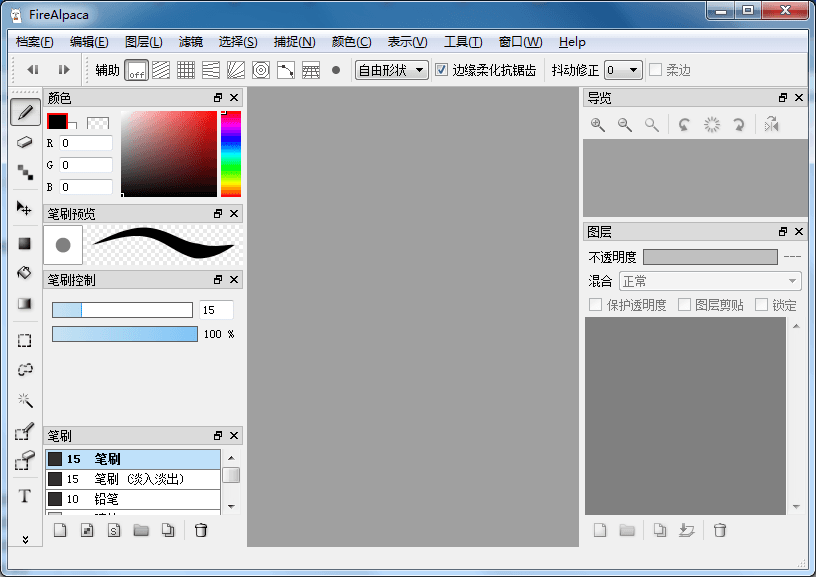Viewport: 816px width, 577px height.
Task: Select the Bucket fill tool
Action: pos(24,273)
